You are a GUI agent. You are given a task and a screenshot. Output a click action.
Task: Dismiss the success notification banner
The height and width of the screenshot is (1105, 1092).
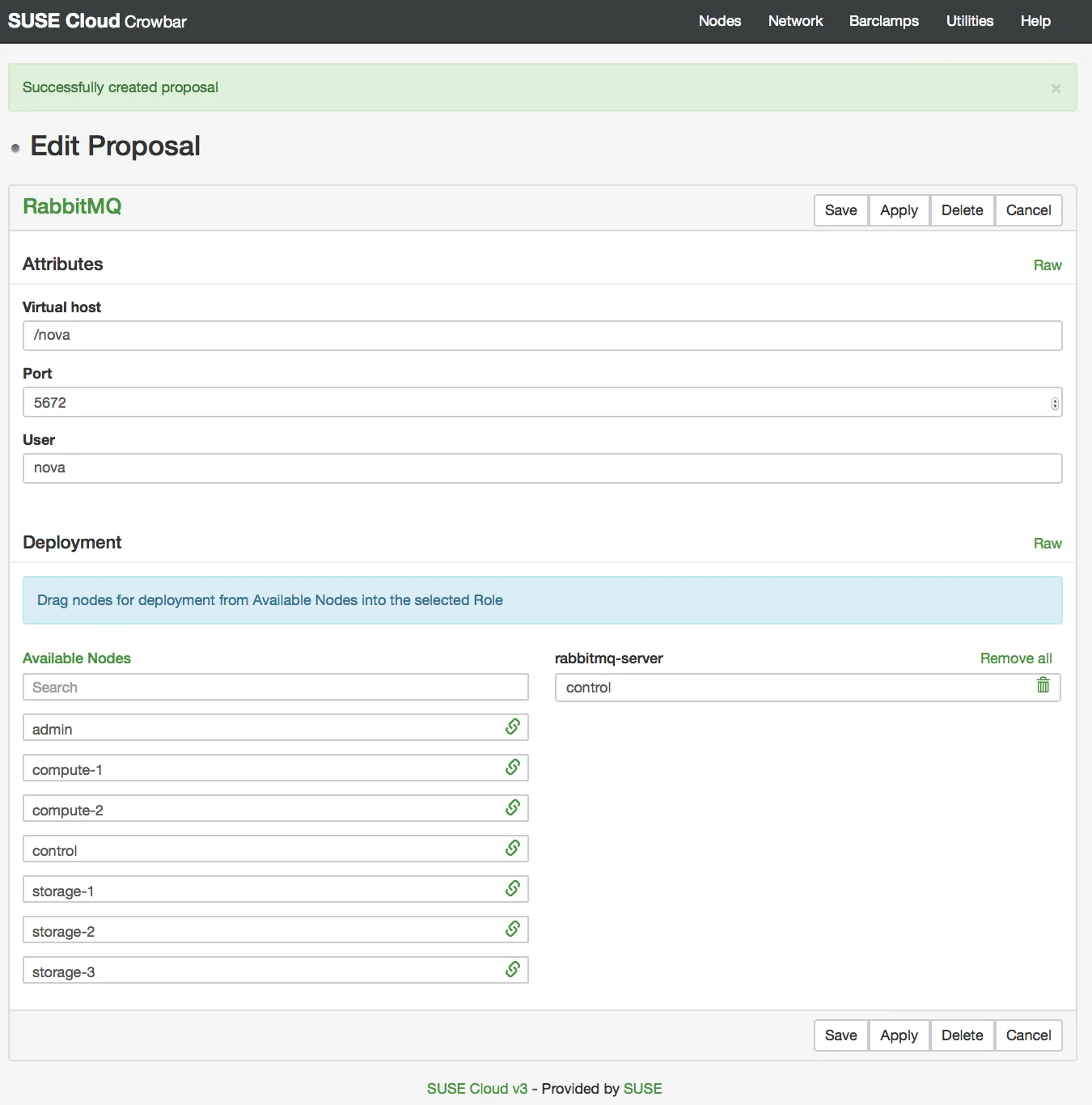point(1056,89)
